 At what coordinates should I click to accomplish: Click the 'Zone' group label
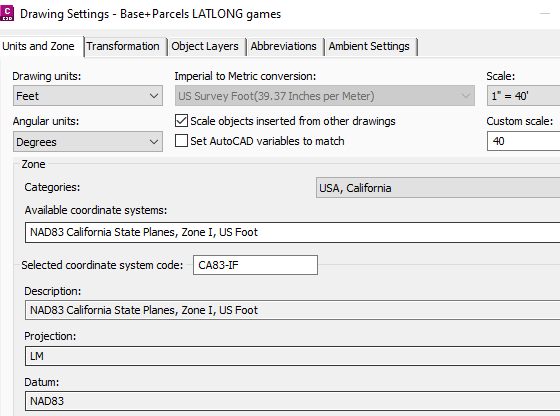[33, 164]
